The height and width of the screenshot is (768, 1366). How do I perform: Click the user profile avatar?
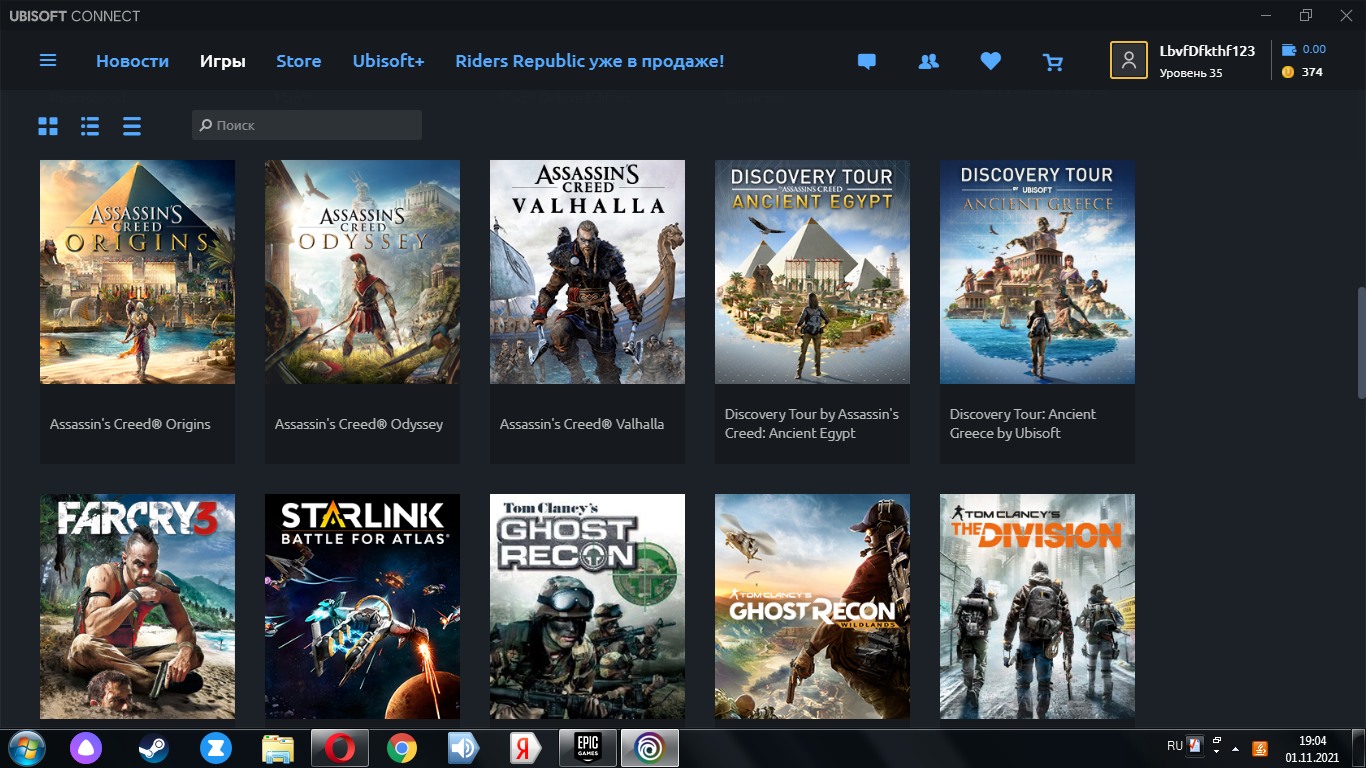click(1129, 60)
